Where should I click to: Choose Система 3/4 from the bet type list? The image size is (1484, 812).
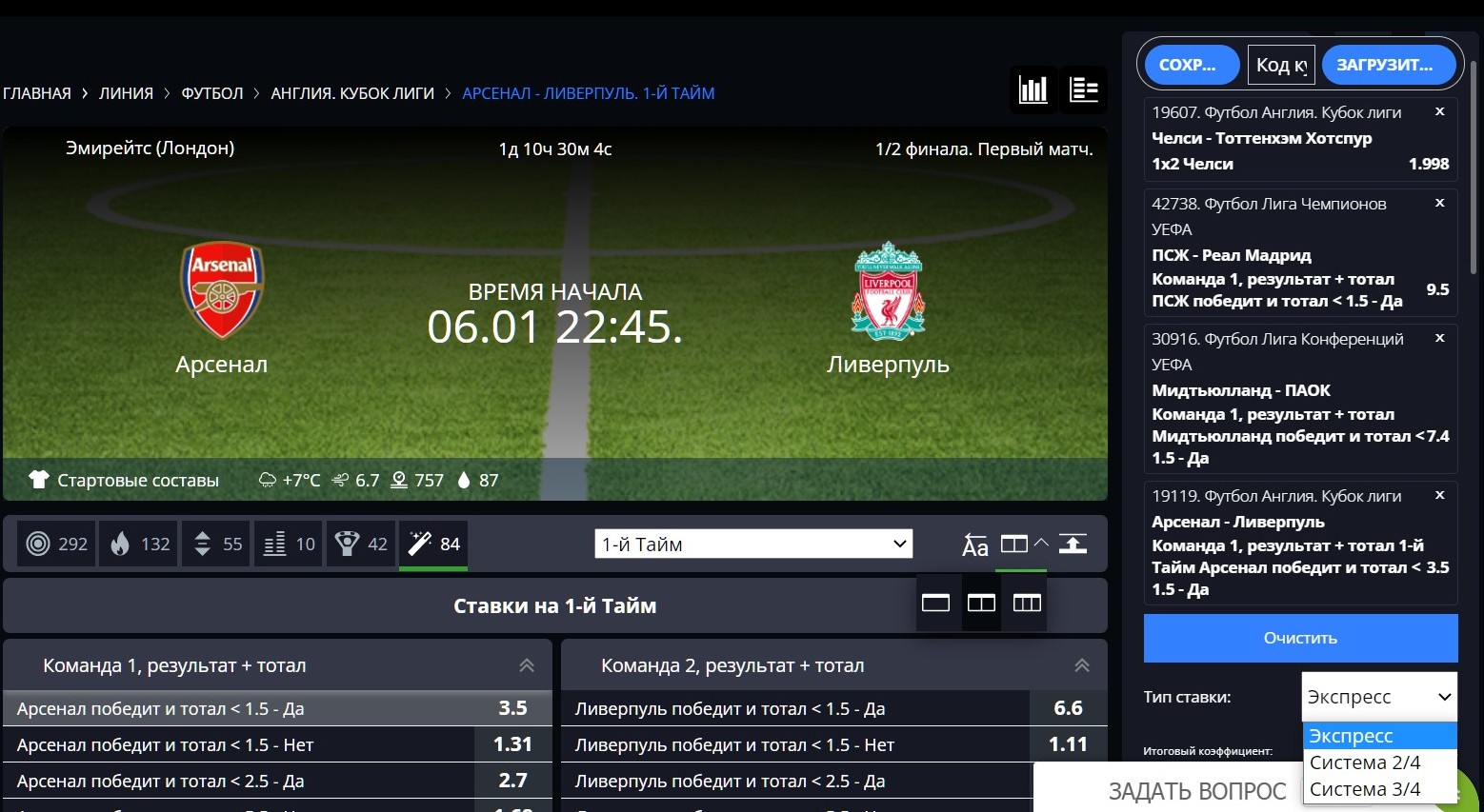pyautogui.click(x=1379, y=789)
